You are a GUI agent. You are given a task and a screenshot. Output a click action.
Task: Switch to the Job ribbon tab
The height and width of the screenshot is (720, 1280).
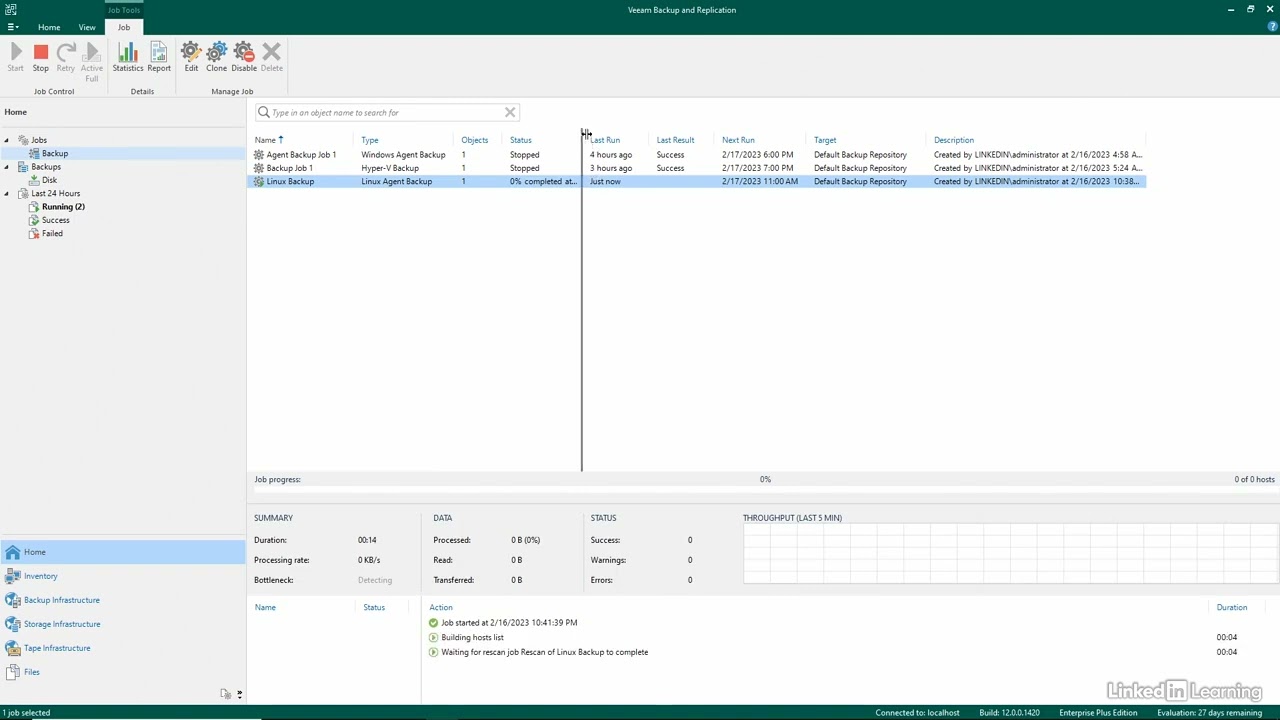124,27
